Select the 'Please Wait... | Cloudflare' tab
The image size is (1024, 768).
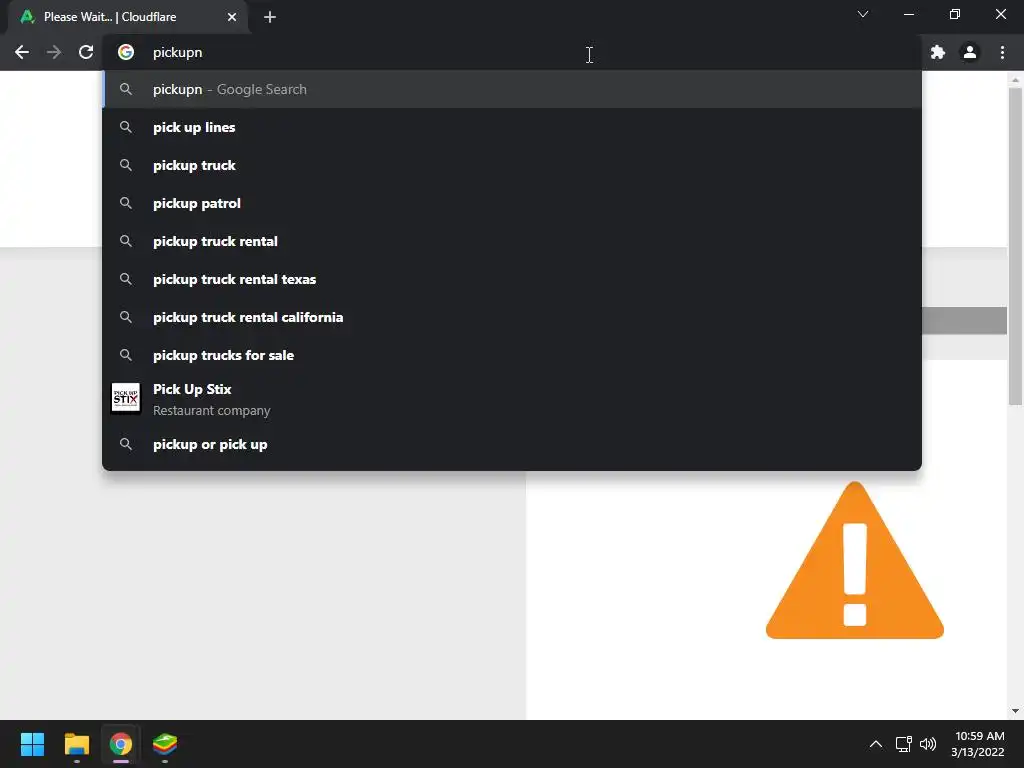[127, 17]
